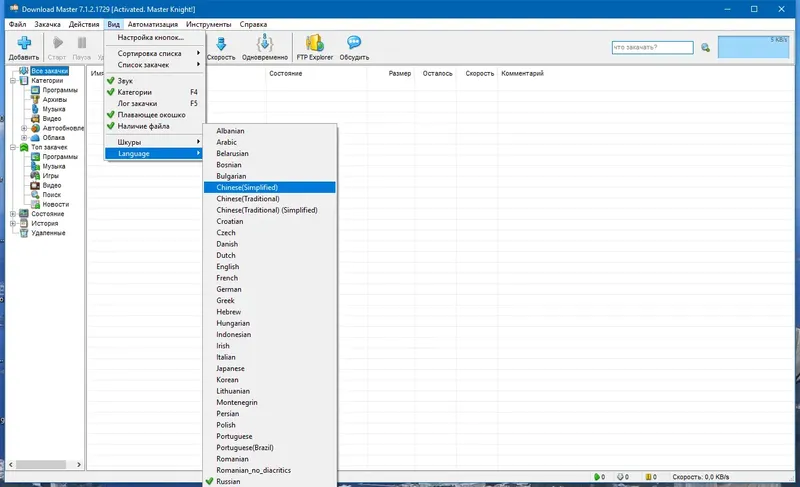Click the status bar yellow paused icon
The image size is (800, 487).
(648, 477)
